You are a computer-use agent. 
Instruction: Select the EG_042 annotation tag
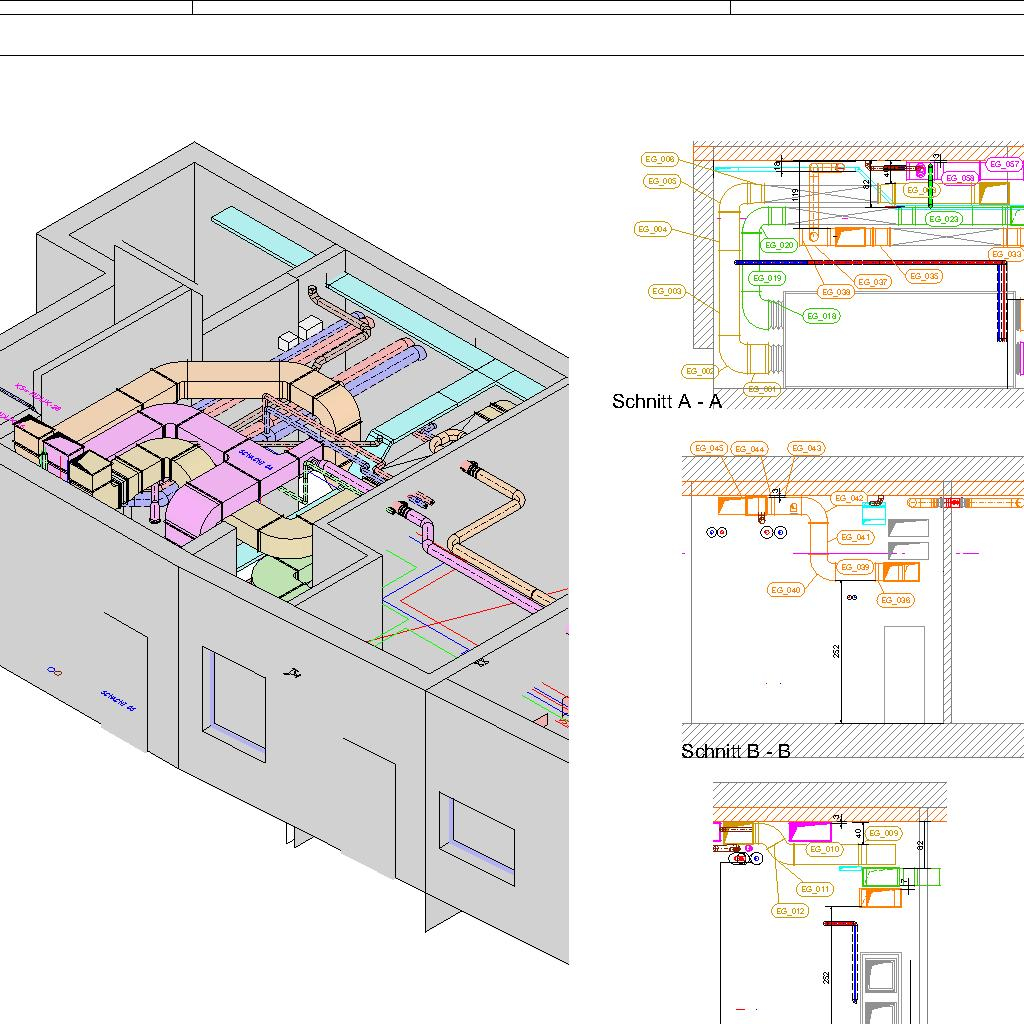(849, 498)
